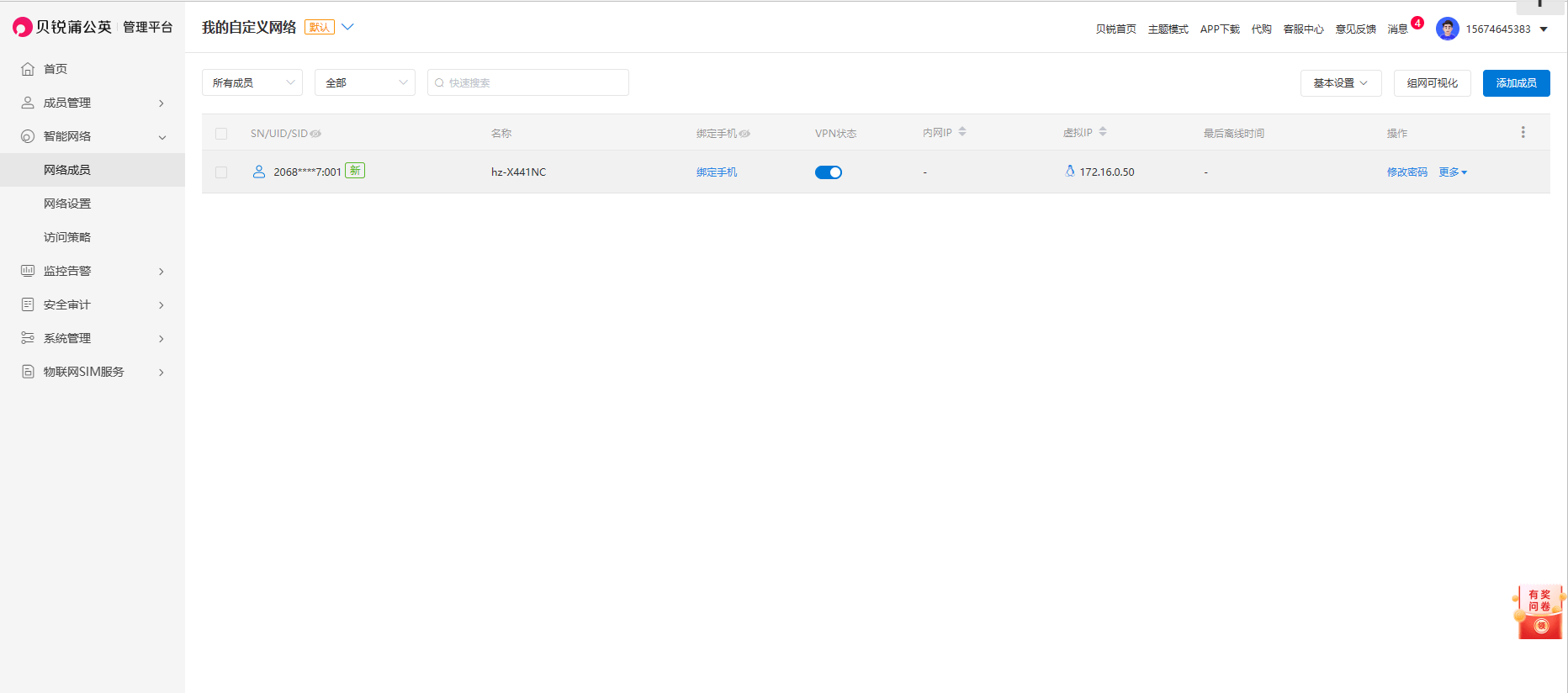The width and height of the screenshot is (1568, 693).
Task: Click the 监控告警 monitor icon
Action: (x=28, y=271)
